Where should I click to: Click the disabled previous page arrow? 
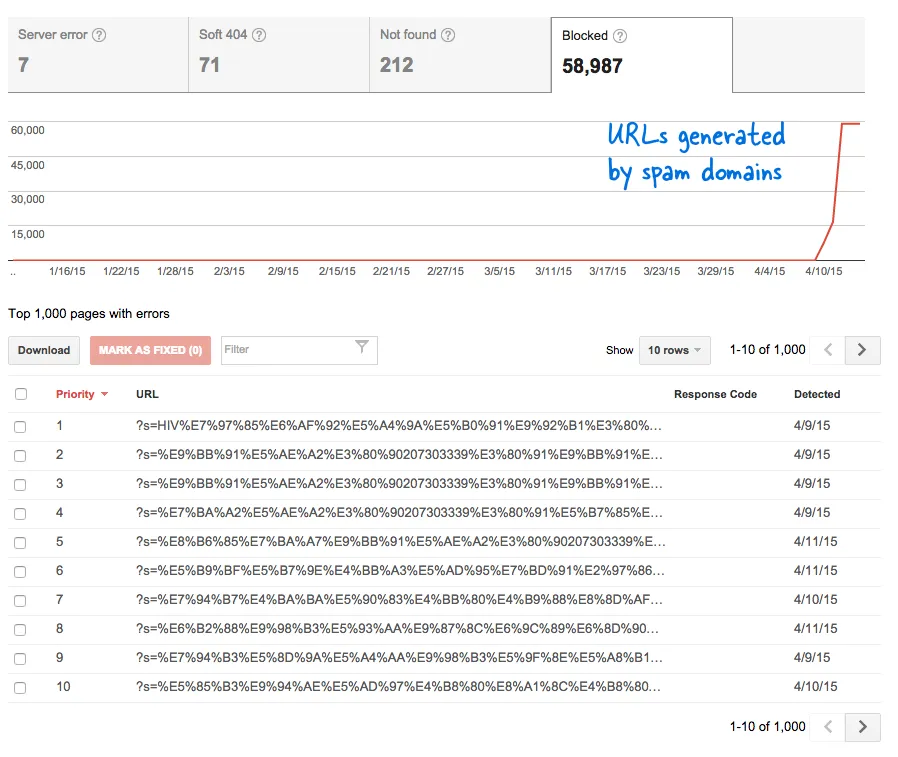tap(828, 350)
